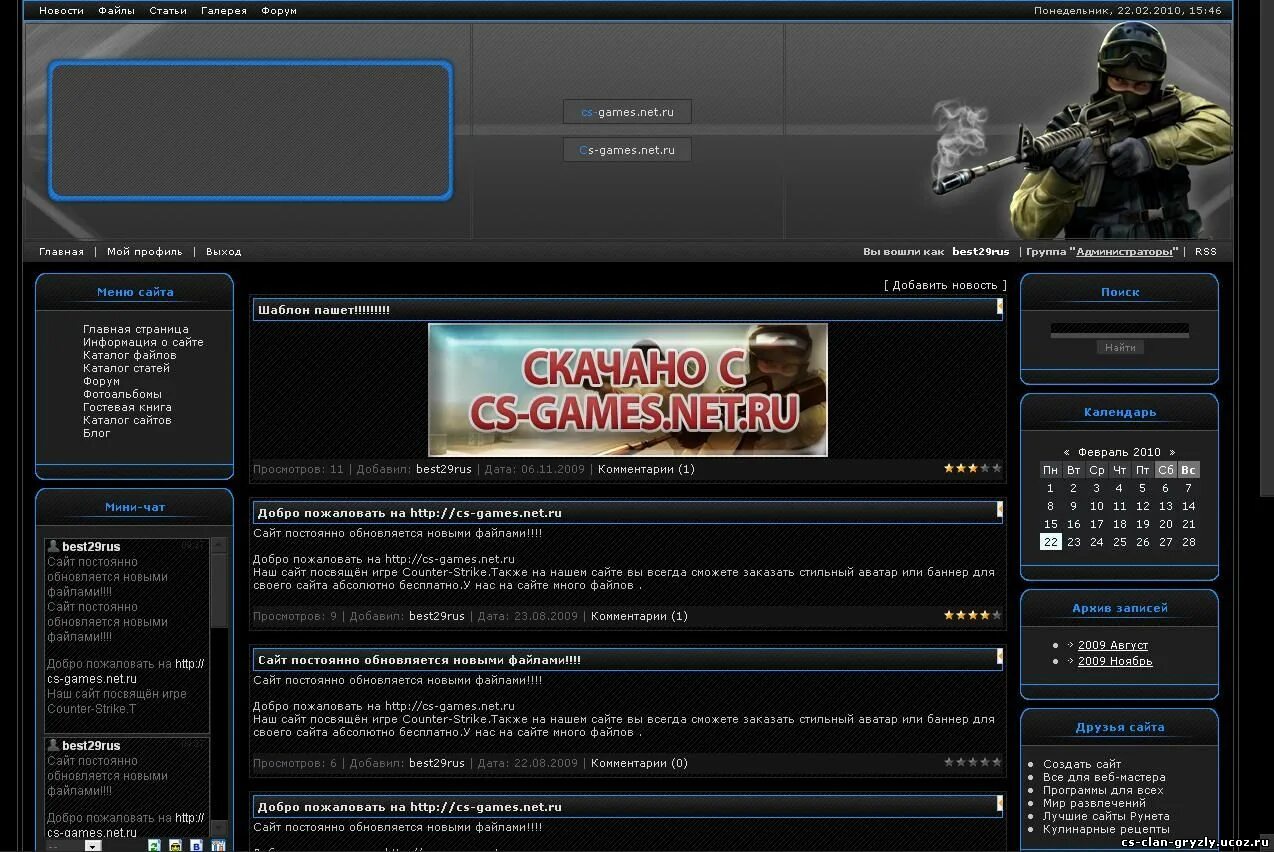This screenshot has width=1274, height=852.
Task: Click the Найти search button
Action: click(1120, 348)
